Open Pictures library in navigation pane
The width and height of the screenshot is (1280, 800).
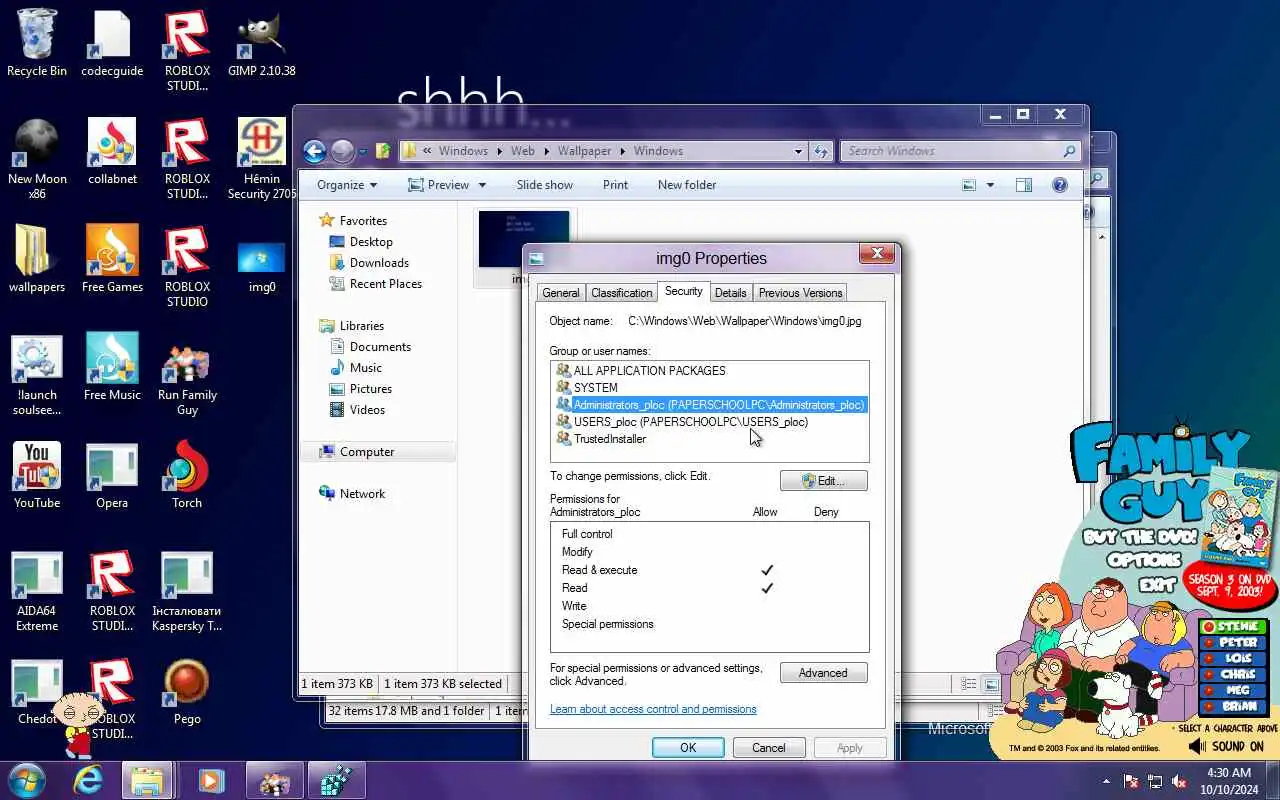click(371, 389)
